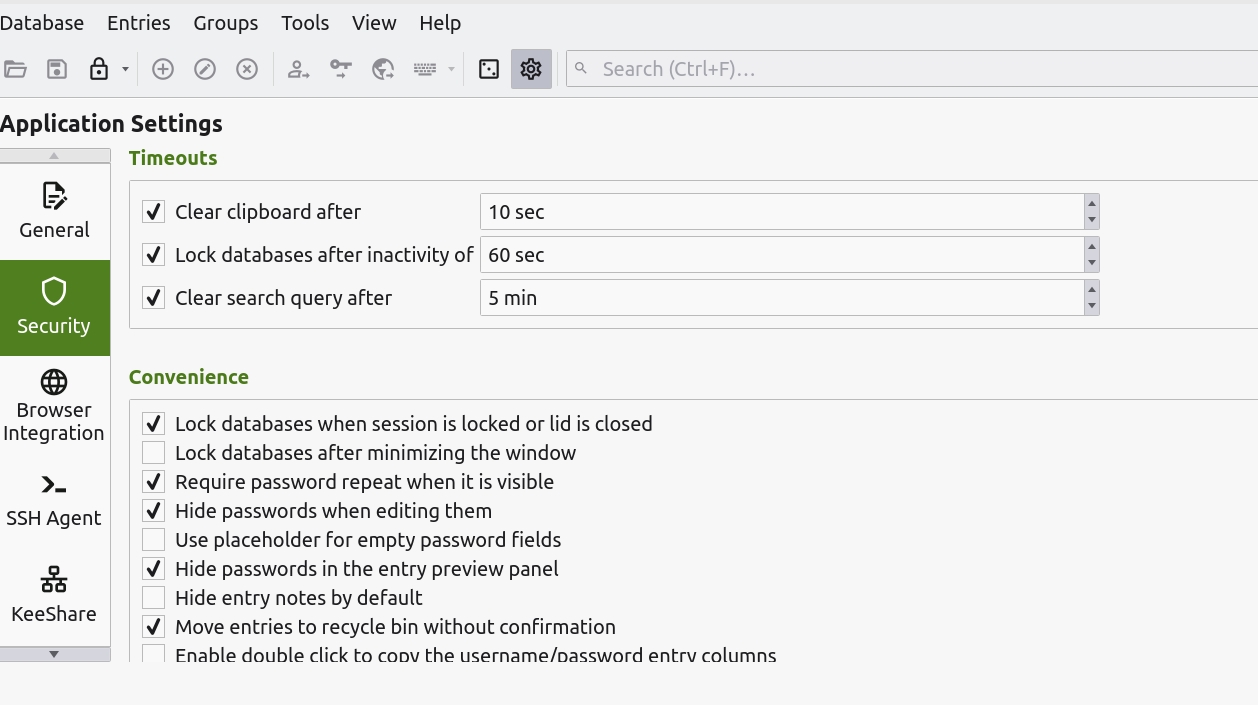Select the Add new entry icon
Viewport: 1258px width, 705px height.
click(x=162, y=69)
